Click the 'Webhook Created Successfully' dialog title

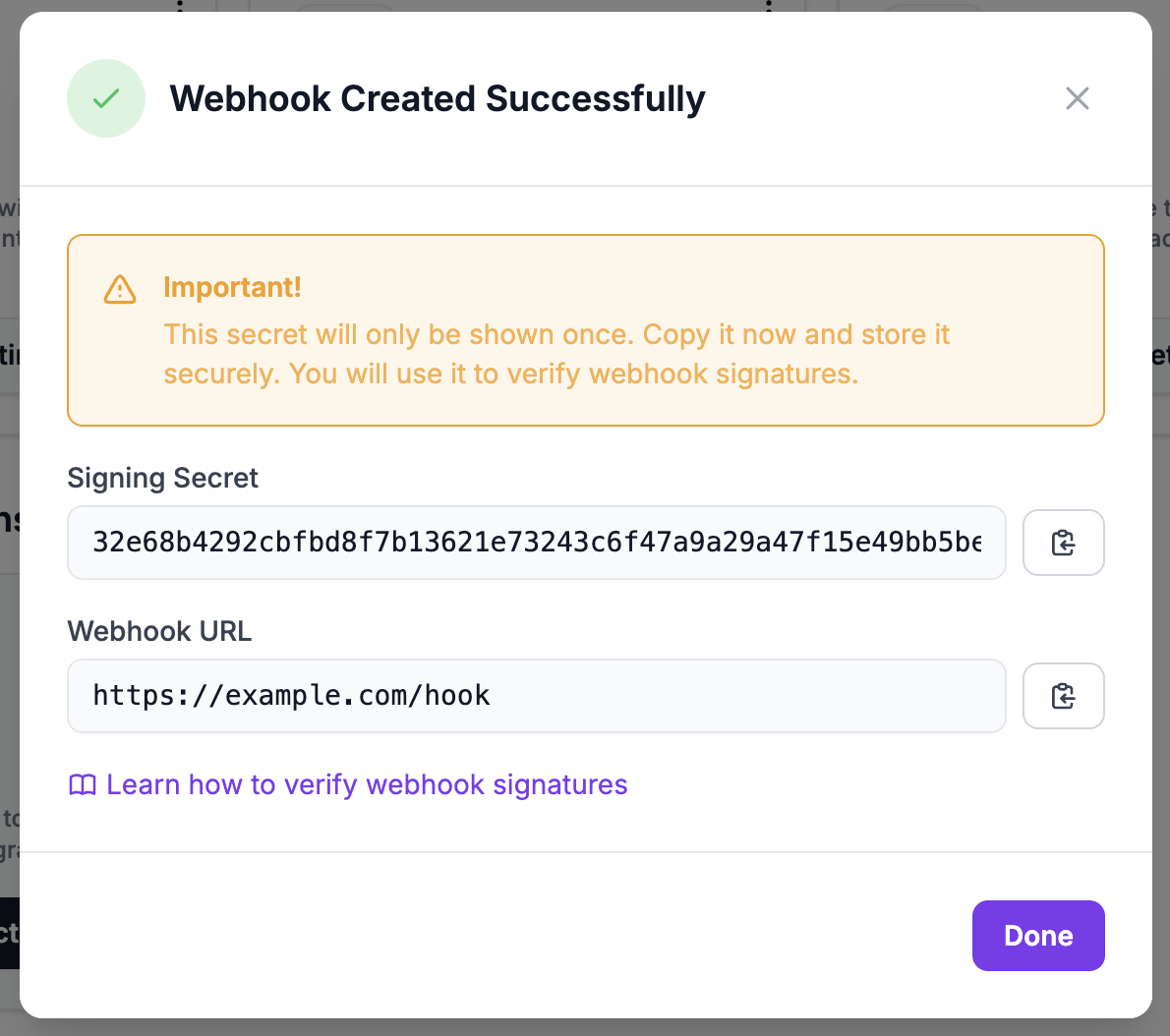(x=438, y=98)
